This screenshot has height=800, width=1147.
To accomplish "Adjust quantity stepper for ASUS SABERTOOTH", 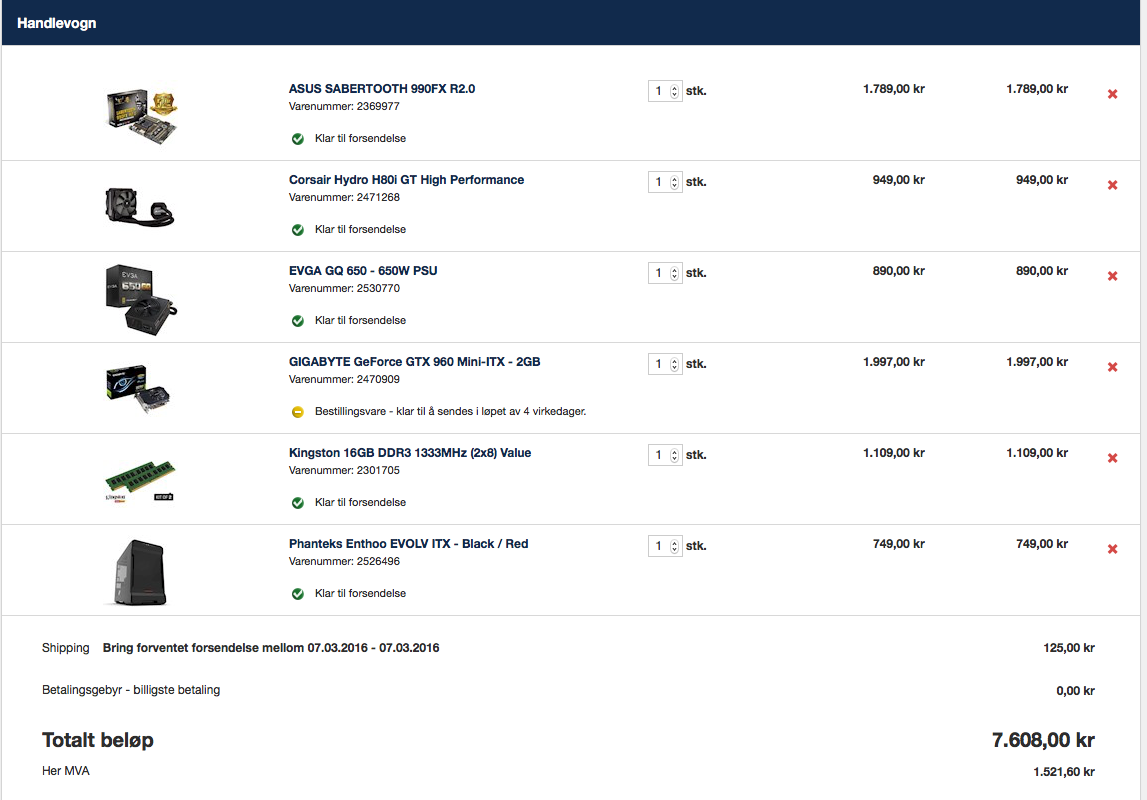I will point(674,91).
